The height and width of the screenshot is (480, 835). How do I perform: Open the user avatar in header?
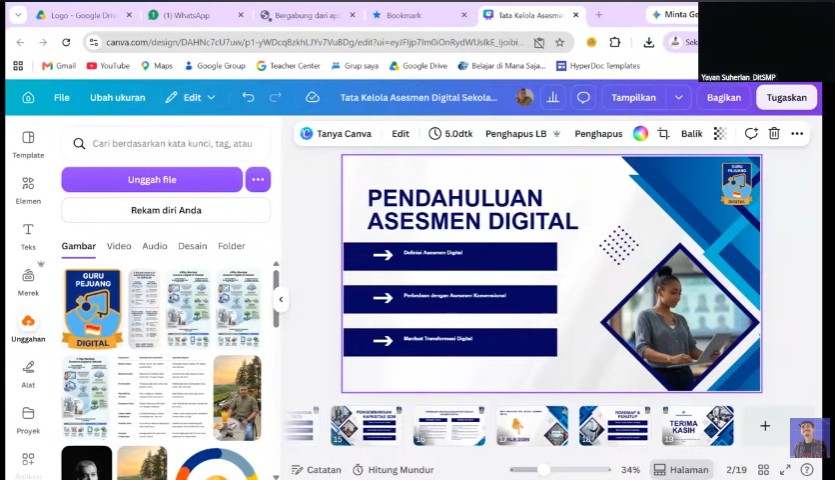pyautogui.click(x=525, y=97)
